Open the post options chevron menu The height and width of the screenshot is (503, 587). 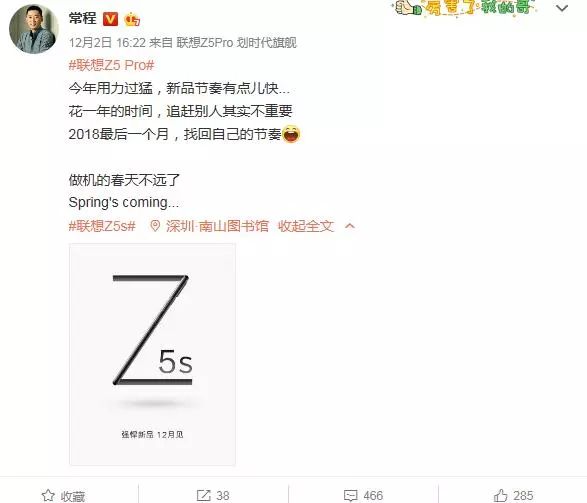[562, 8]
